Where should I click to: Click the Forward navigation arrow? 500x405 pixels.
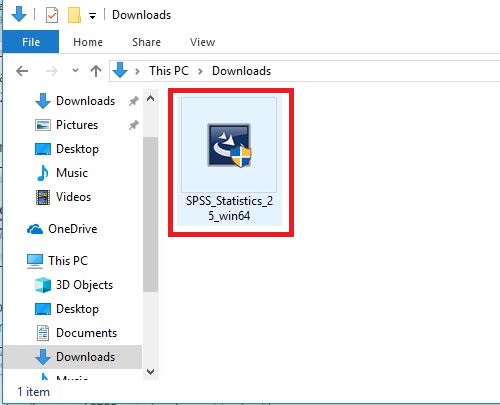tap(51, 71)
